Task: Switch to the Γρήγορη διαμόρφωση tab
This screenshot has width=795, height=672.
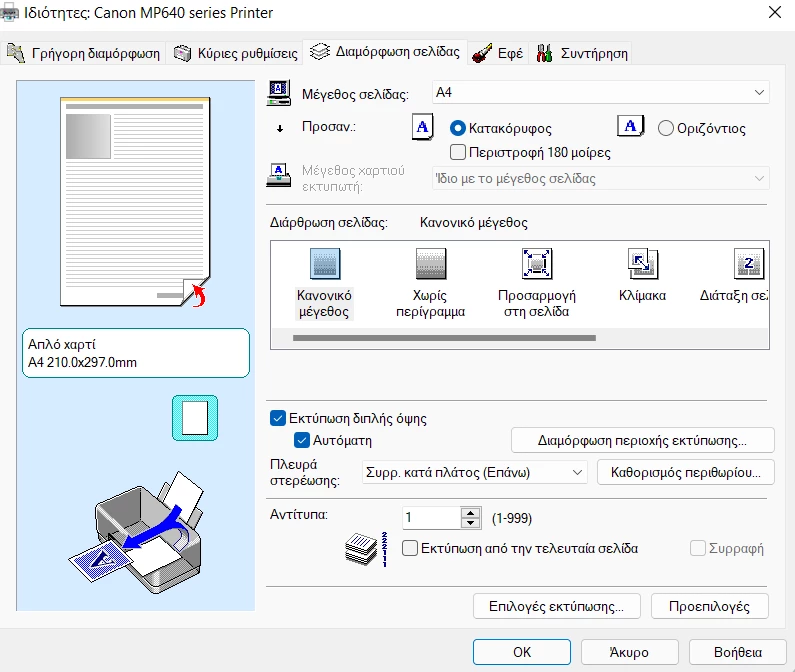Action: point(83,53)
